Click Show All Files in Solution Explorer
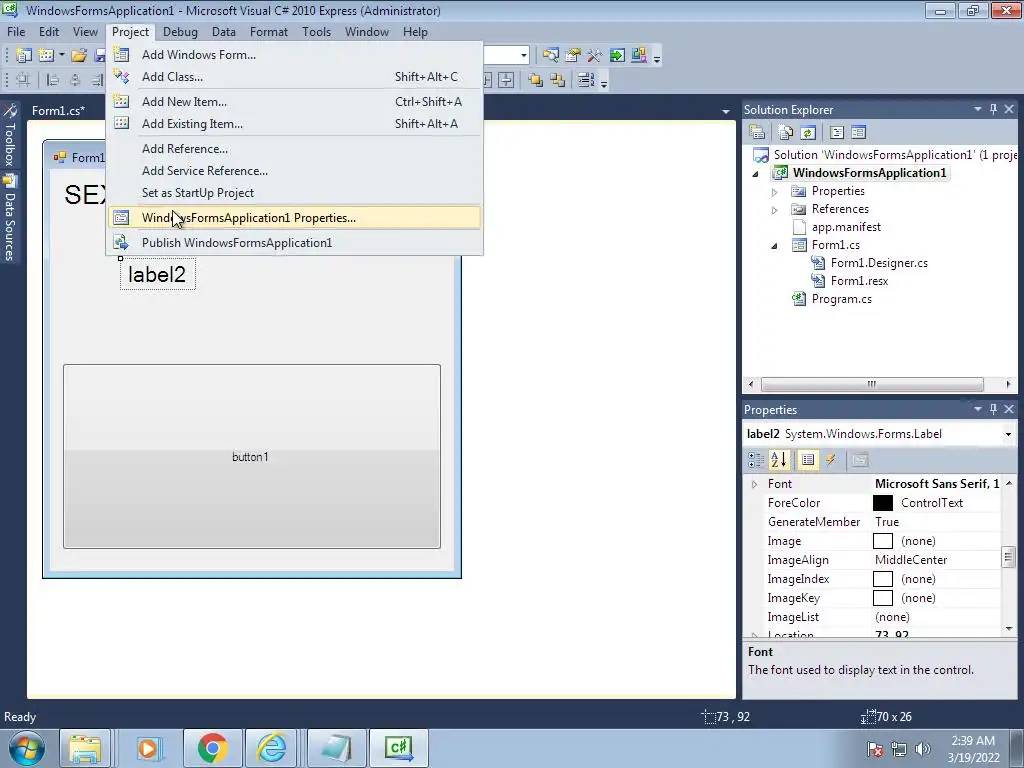 tap(786, 133)
